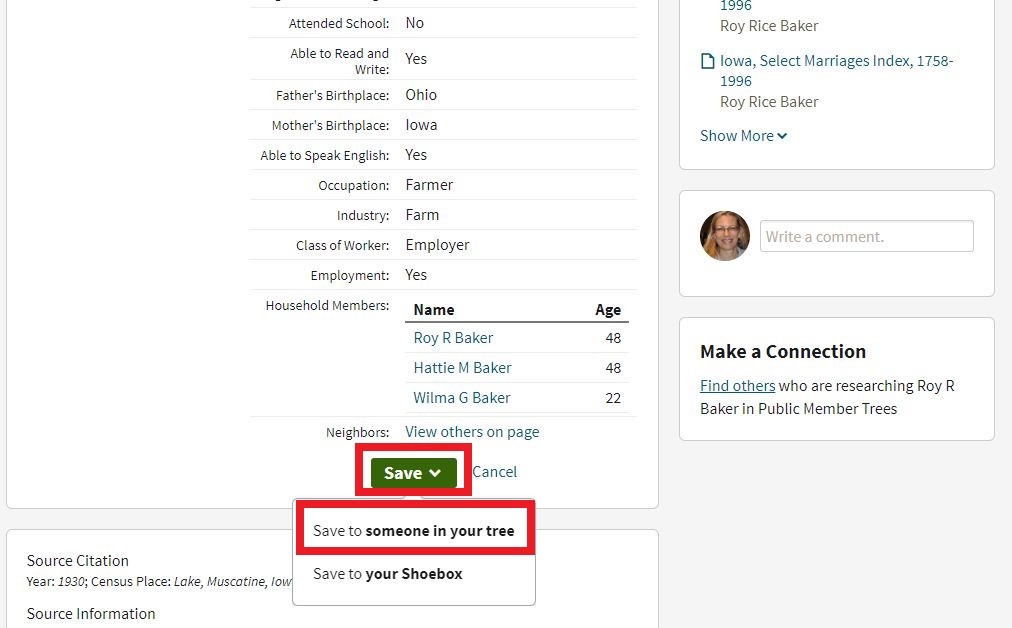The image size is (1012, 628).
Task: Click the Make a Connection heading
Action: pyautogui.click(x=783, y=352)
